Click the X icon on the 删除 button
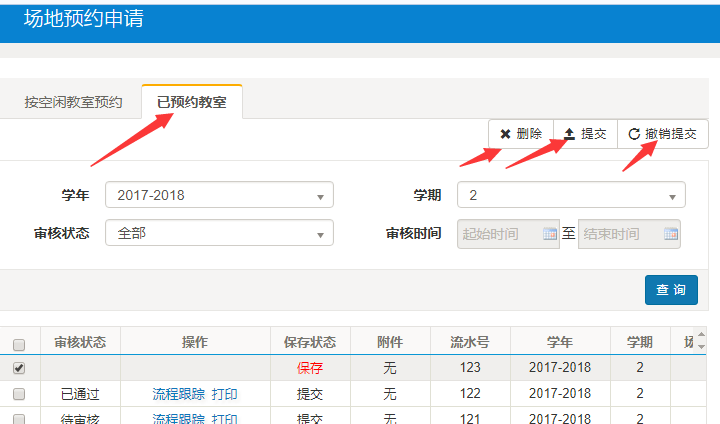 (505, 134)
